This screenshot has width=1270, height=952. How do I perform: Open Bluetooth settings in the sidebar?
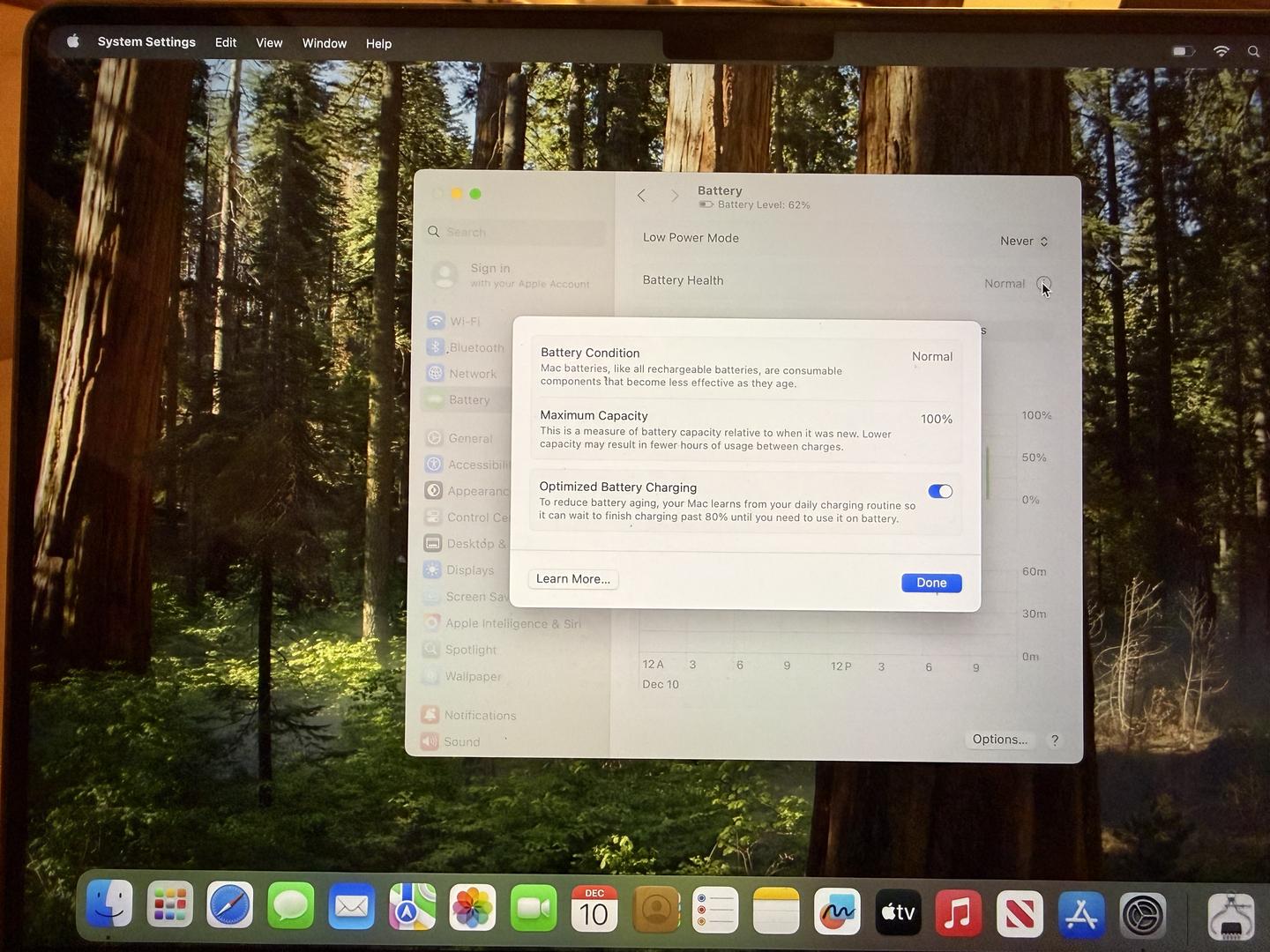[x=467, y=347]
